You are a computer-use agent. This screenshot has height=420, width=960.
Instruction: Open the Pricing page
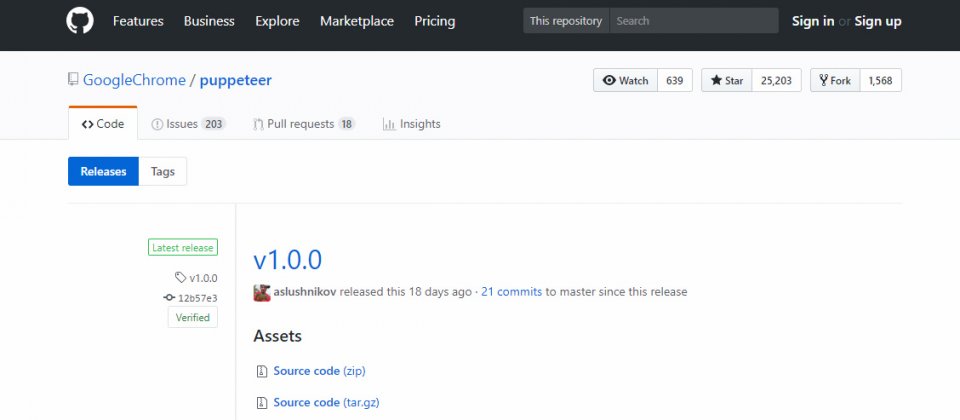point(435,21)
